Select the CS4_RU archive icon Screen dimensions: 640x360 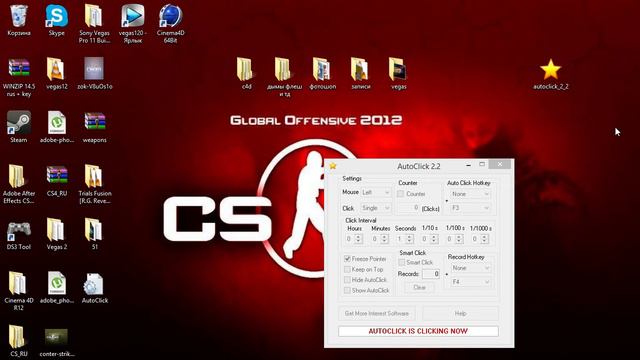tap(57, 181)
